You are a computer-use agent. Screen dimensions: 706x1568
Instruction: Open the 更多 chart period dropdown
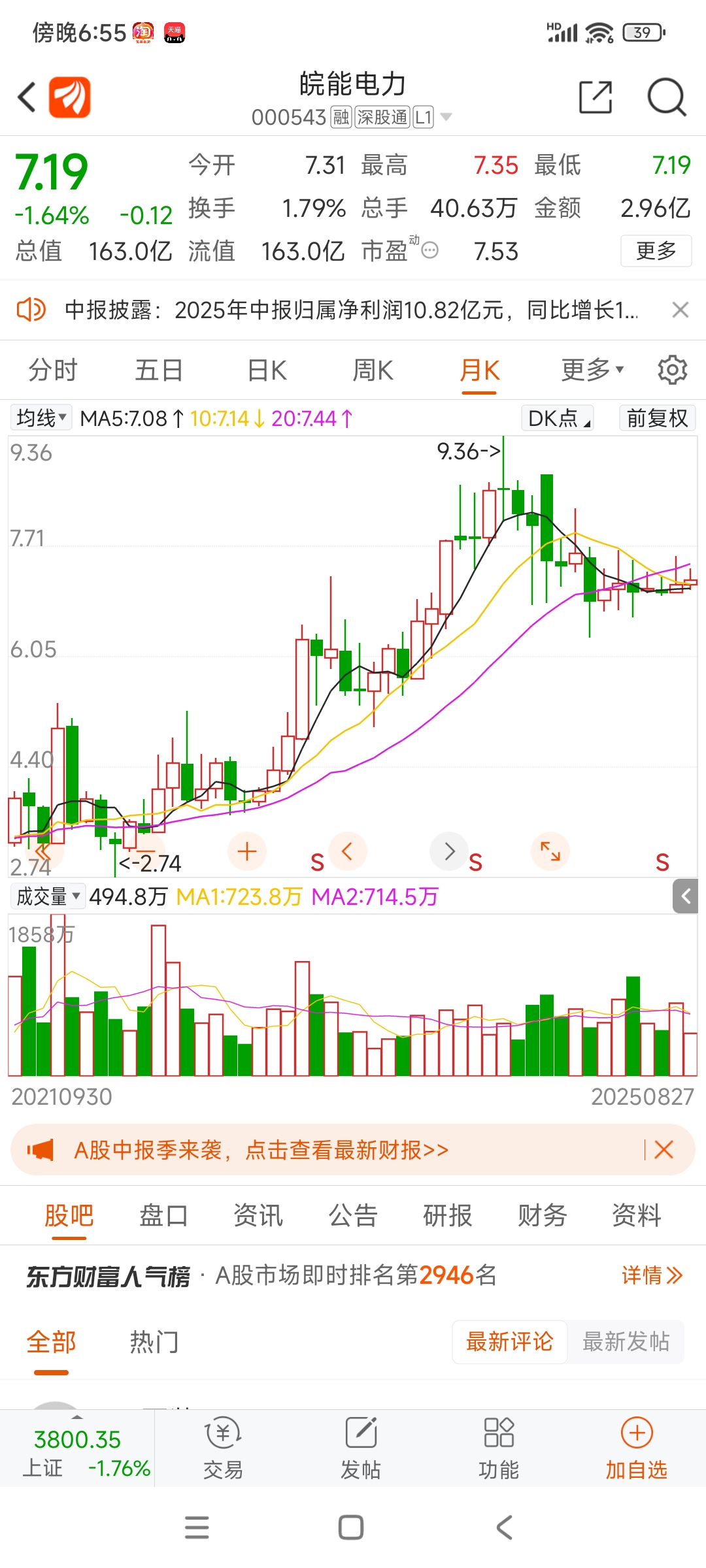tap(592, 370)
